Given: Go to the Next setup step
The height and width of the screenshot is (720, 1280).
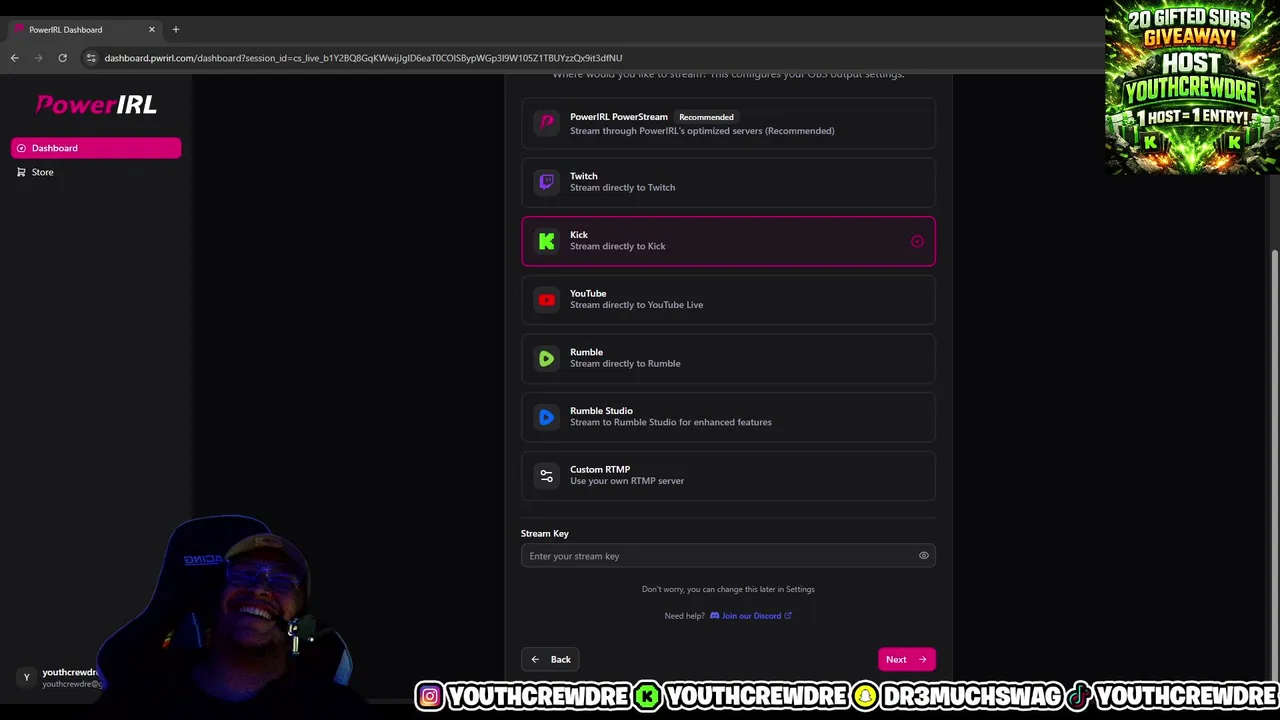Looking at the screenshot, I should [x=907, y=659].
